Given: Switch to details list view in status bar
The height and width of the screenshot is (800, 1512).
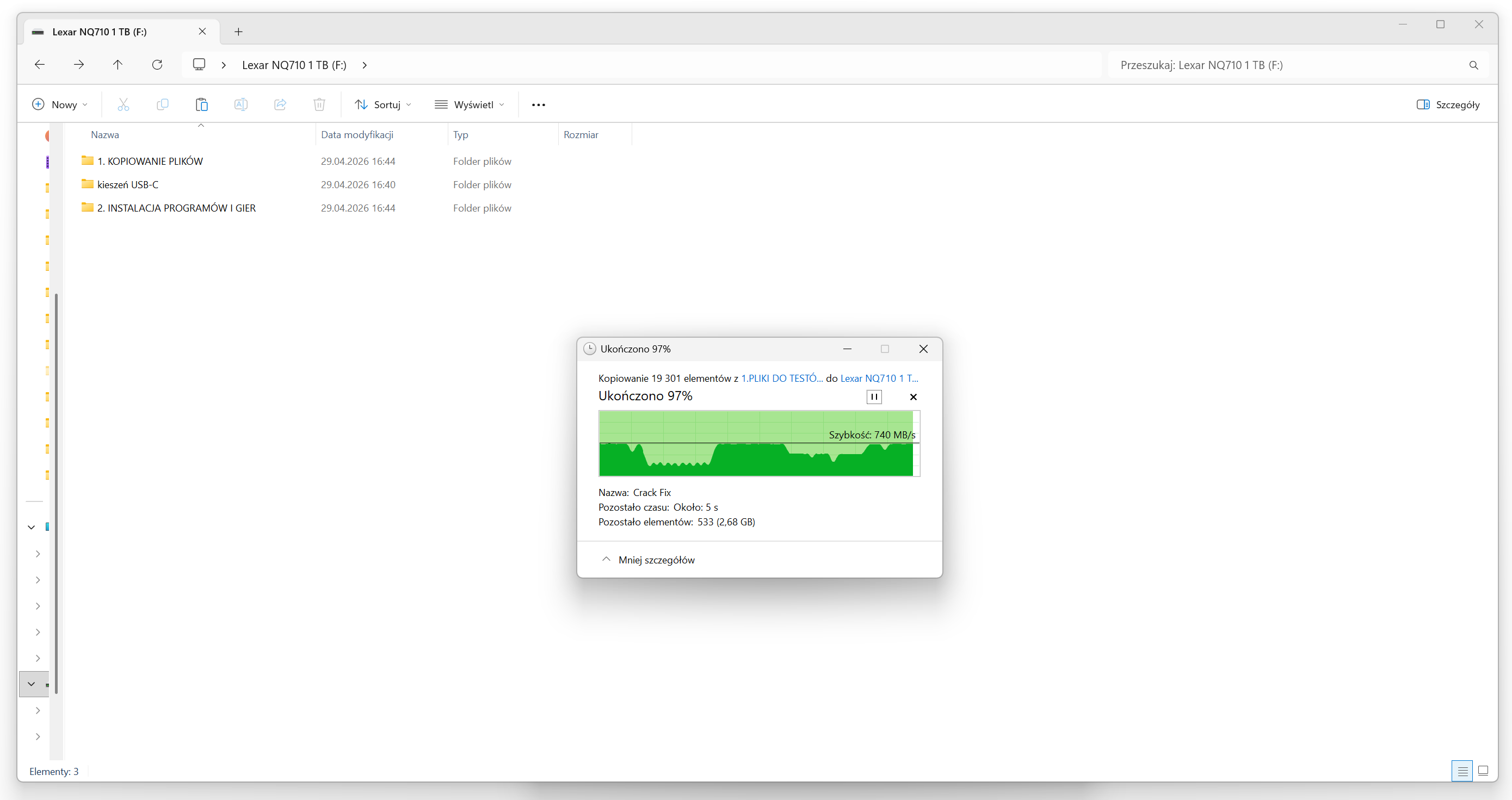Looking at the screenshot, I should [x=1462, y=771].
